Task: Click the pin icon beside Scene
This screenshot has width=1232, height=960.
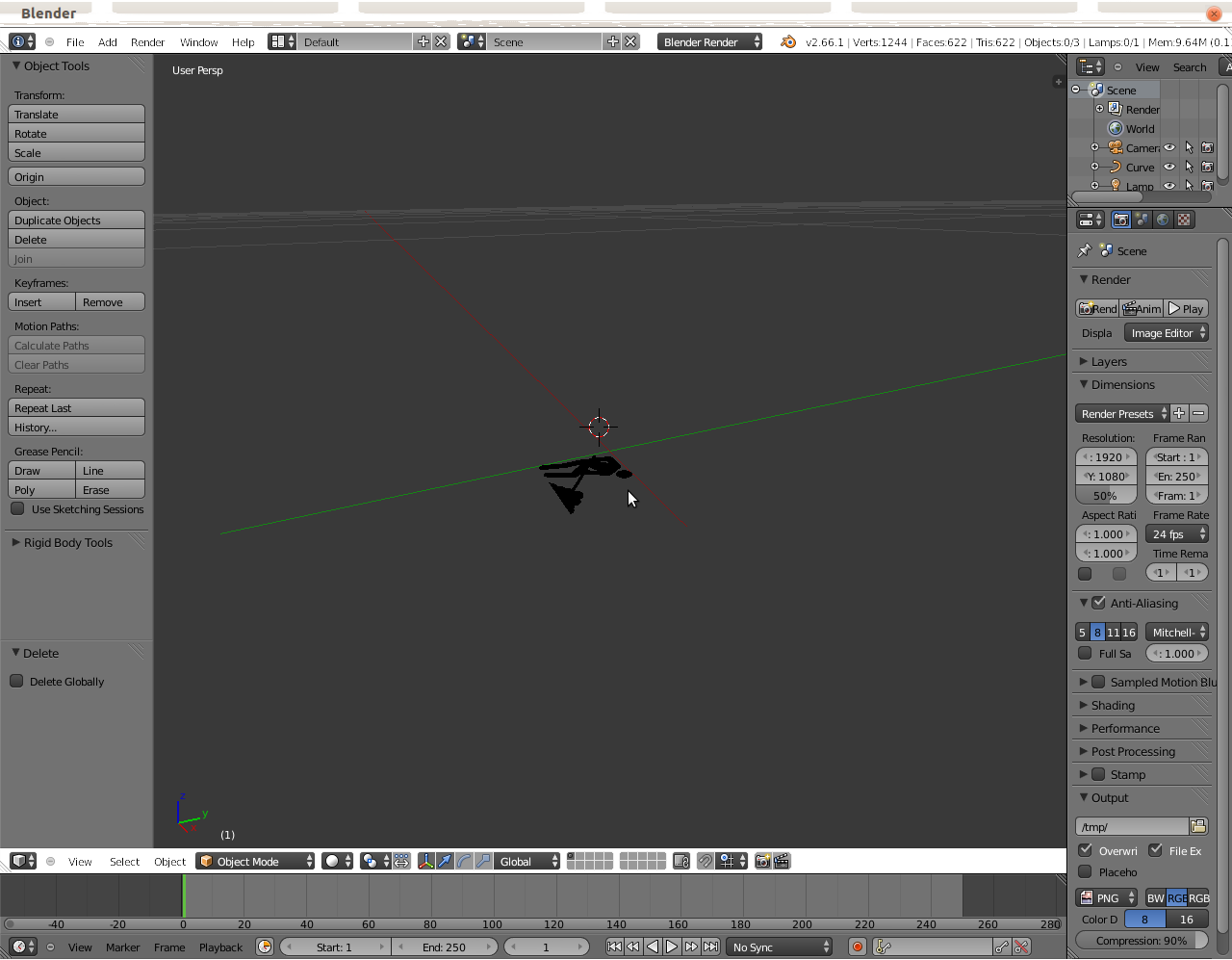Action: [x=1085, y=251]
